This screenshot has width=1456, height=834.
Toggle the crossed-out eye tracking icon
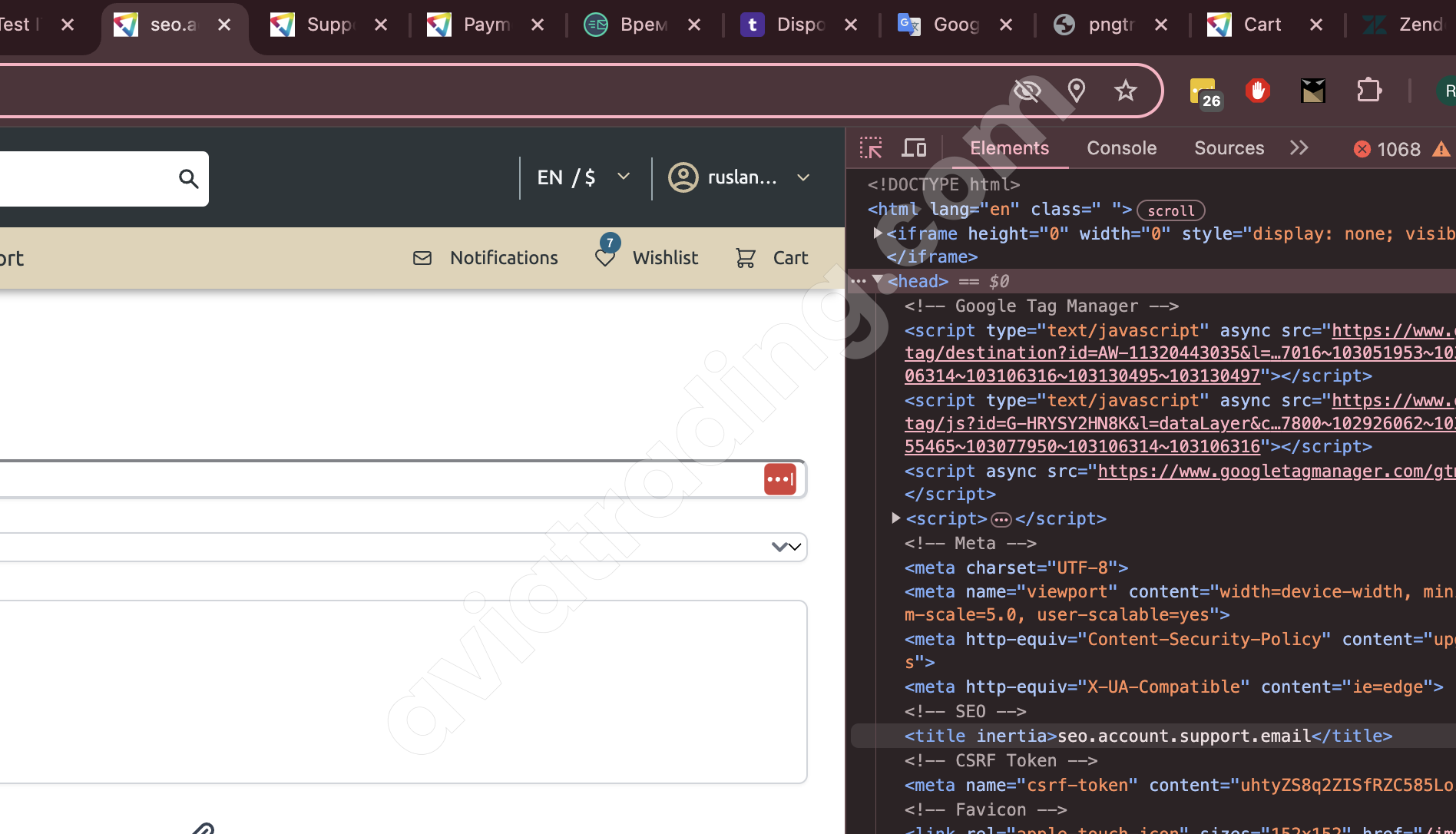(1027, 91)
